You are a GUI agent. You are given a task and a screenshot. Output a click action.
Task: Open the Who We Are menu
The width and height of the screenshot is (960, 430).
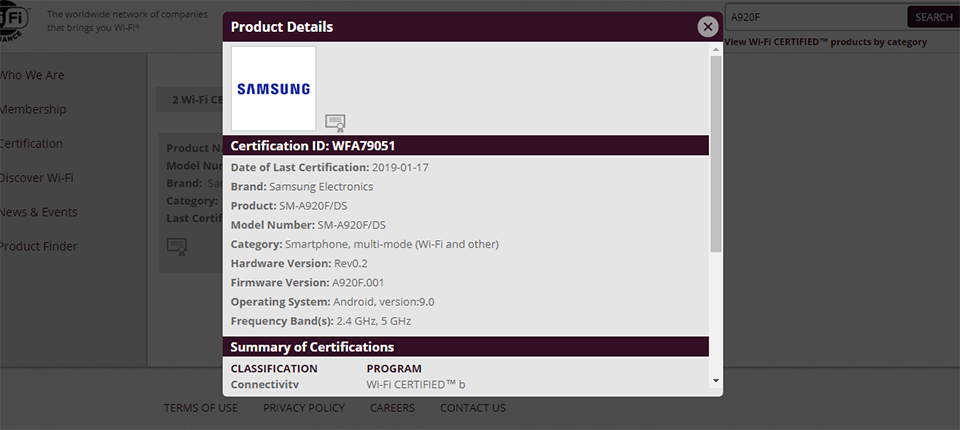pyautogui.click(x=31, y=75)
